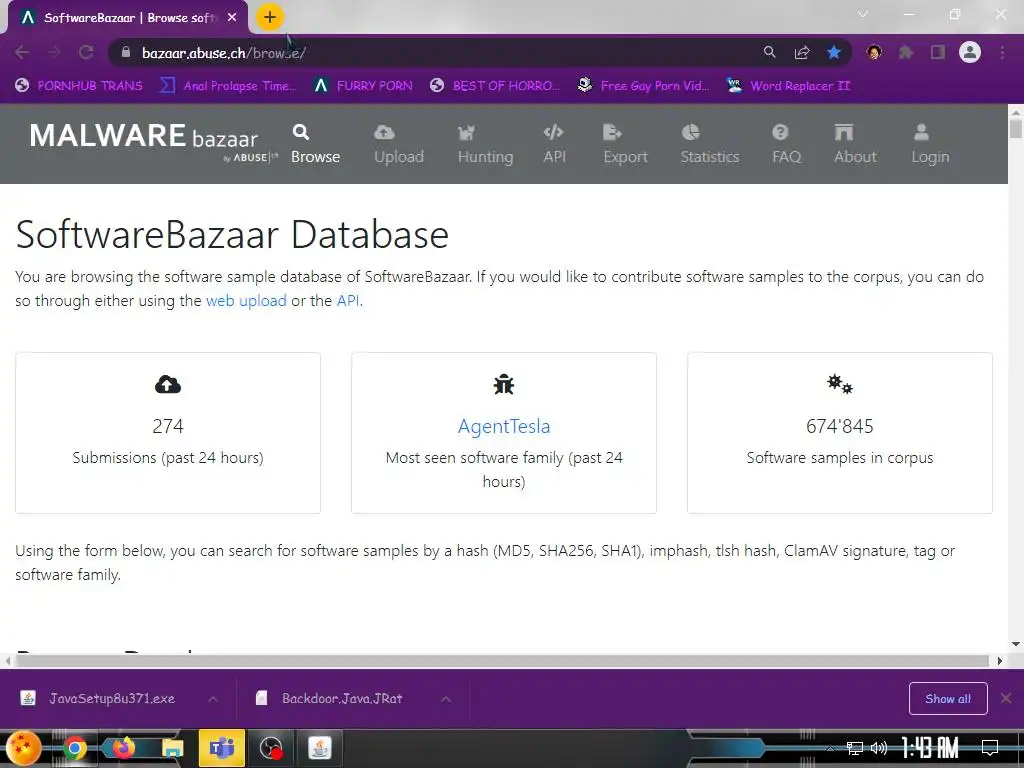The height and width of the screenshot is (768, 1024).
Task: Open the Export nav section
Action: [x=625, y=144]
